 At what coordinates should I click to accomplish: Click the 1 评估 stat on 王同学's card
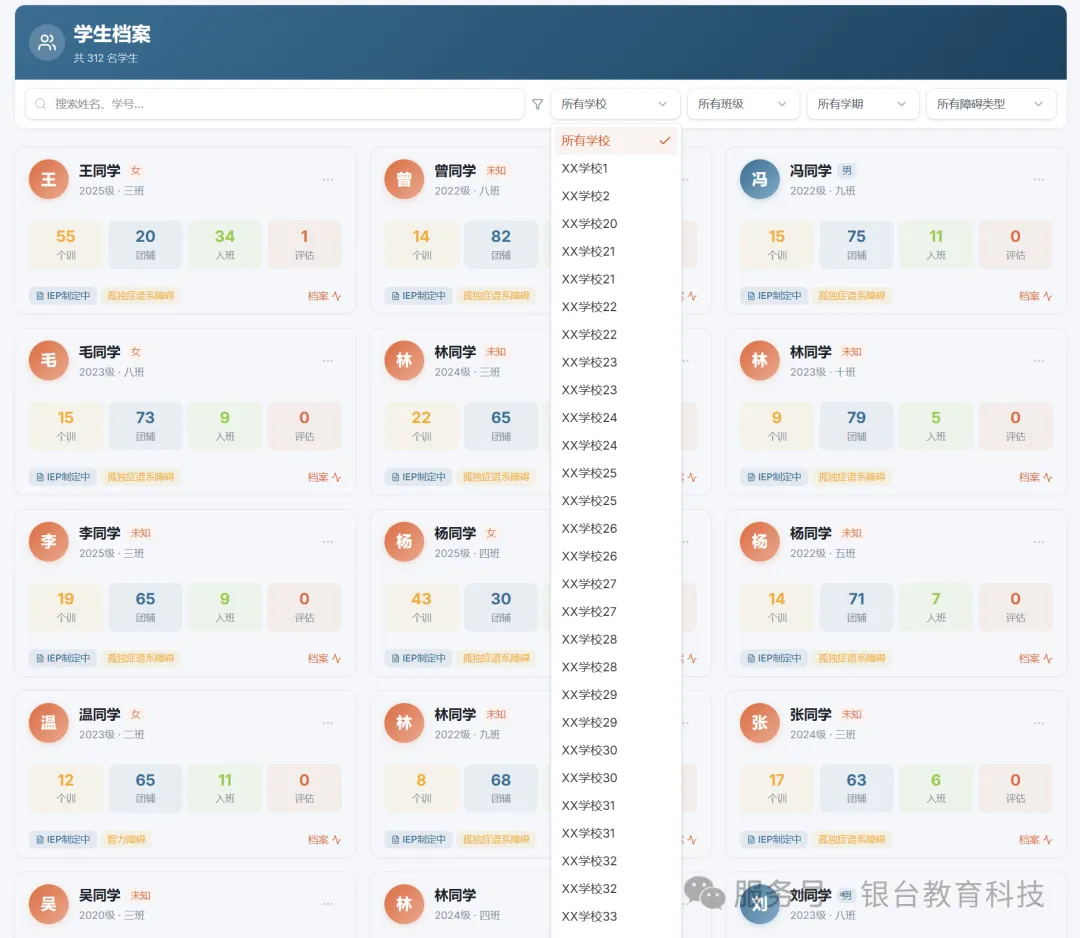(x=304, y=244)
